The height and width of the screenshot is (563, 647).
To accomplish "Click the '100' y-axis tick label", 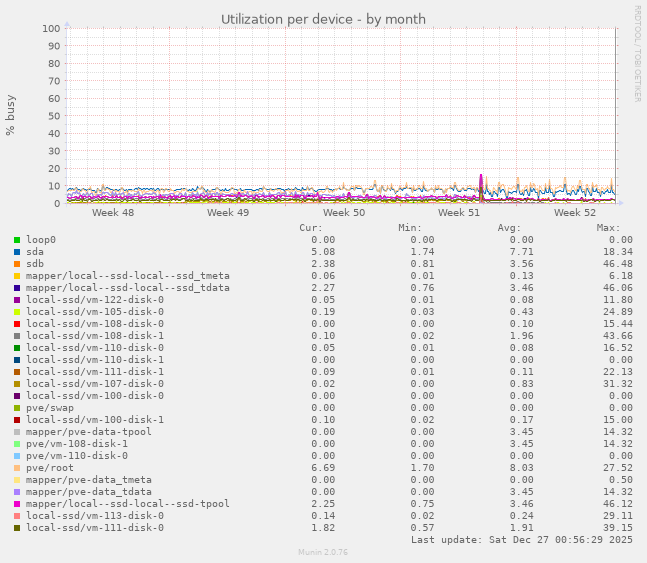I will click(51, 28).
